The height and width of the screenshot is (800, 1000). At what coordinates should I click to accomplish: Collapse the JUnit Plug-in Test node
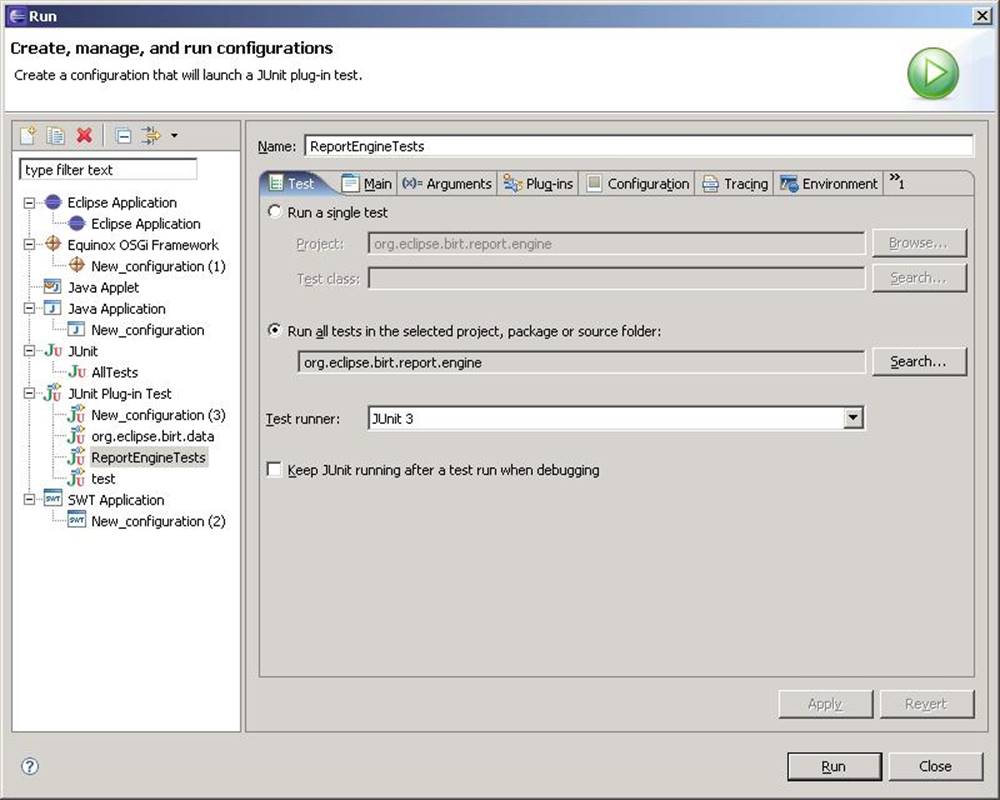pos(29,394)
